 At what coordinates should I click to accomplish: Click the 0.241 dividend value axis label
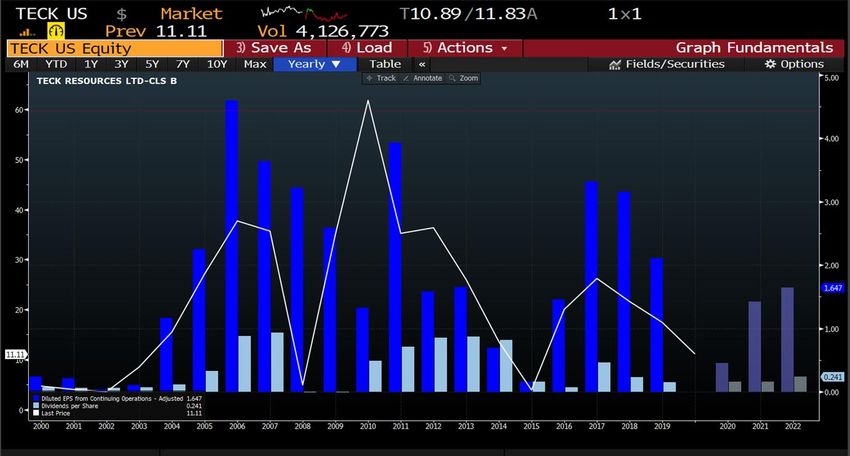pyautogui.click(x=833, y=377)
